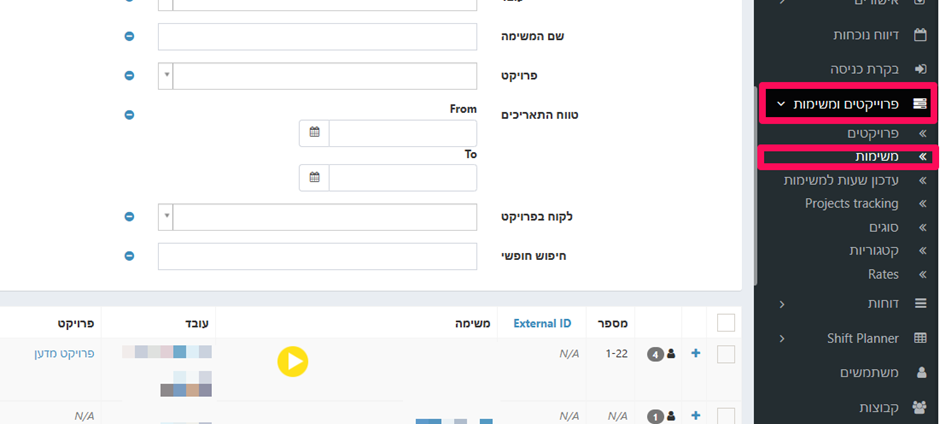Remove the חיפוש חופשי filter minus icon
Image resolution: width=940 pixels, height=424 pixels.
[x=129, y=256]
